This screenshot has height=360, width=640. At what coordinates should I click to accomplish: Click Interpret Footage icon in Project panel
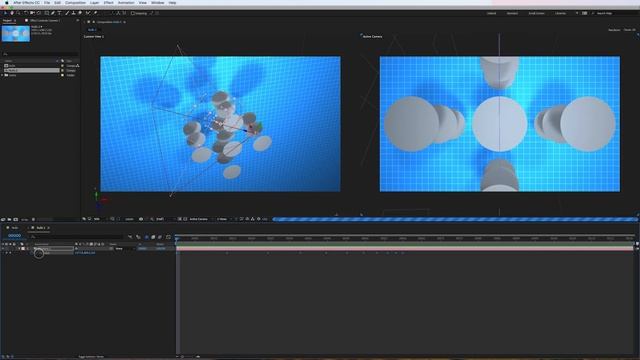tap(3, 220)
